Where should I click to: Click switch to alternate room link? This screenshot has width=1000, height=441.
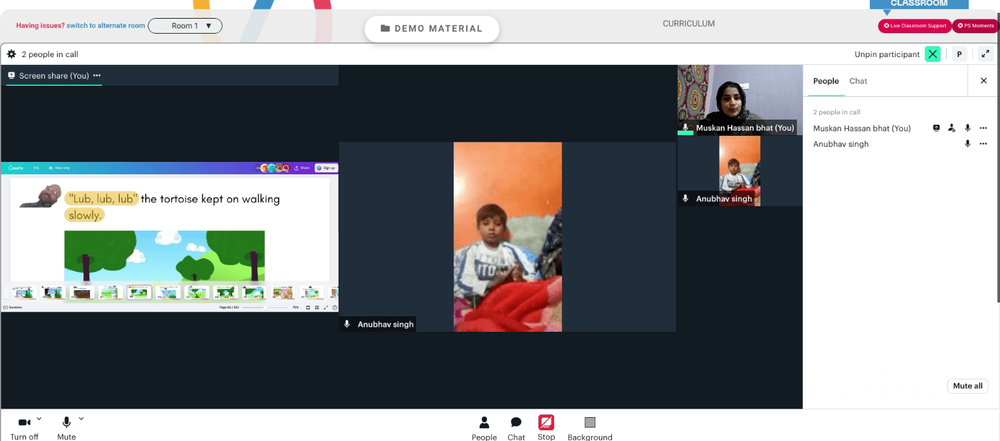coord(107,26)
